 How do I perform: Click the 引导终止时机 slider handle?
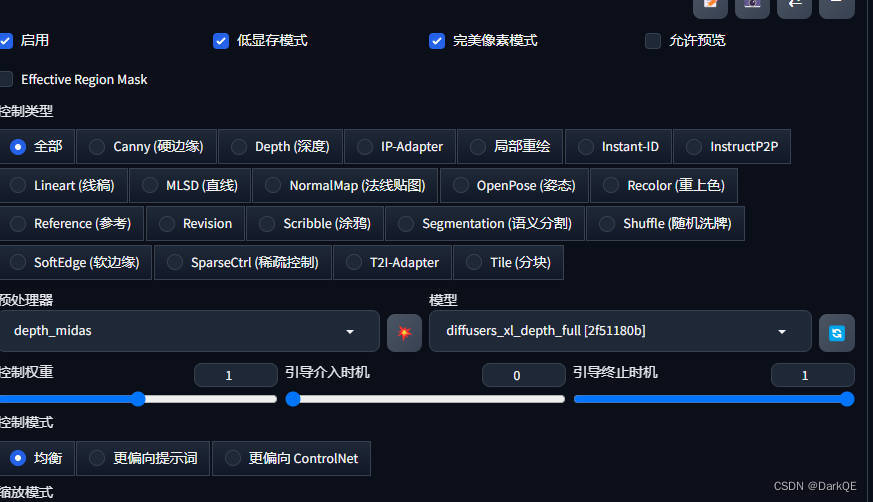pos(847,398)
